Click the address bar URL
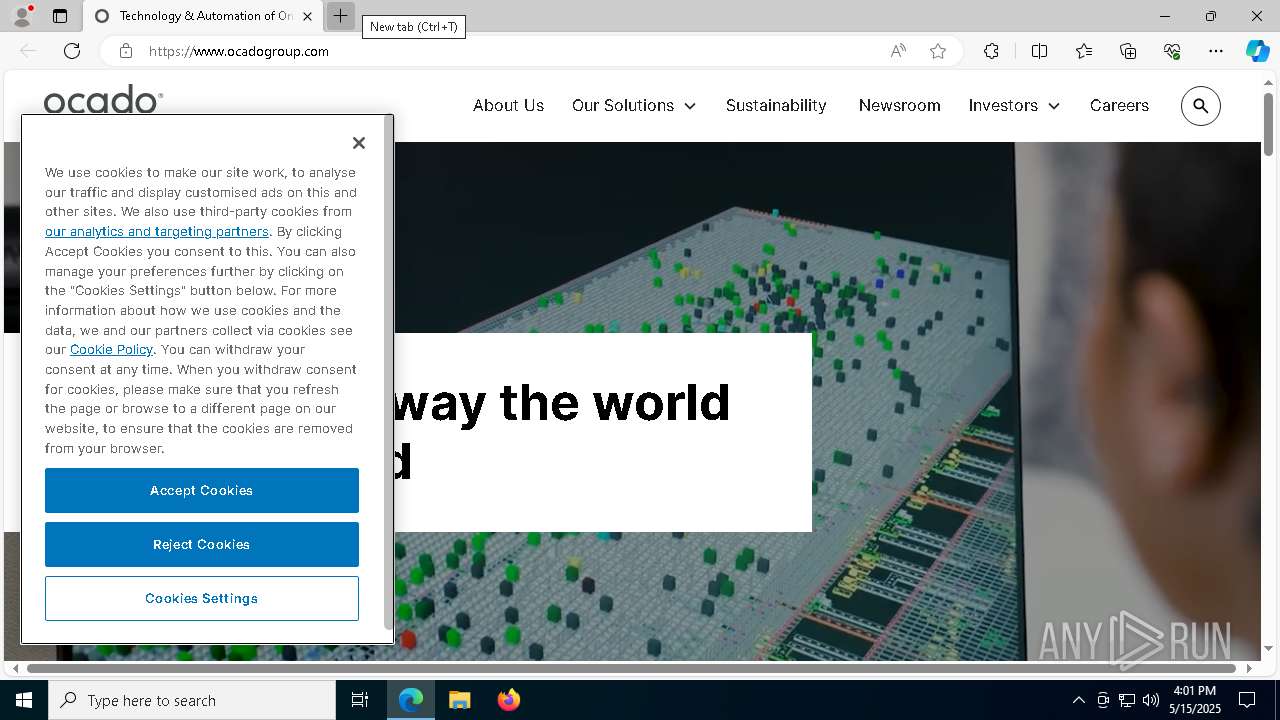 239,51
